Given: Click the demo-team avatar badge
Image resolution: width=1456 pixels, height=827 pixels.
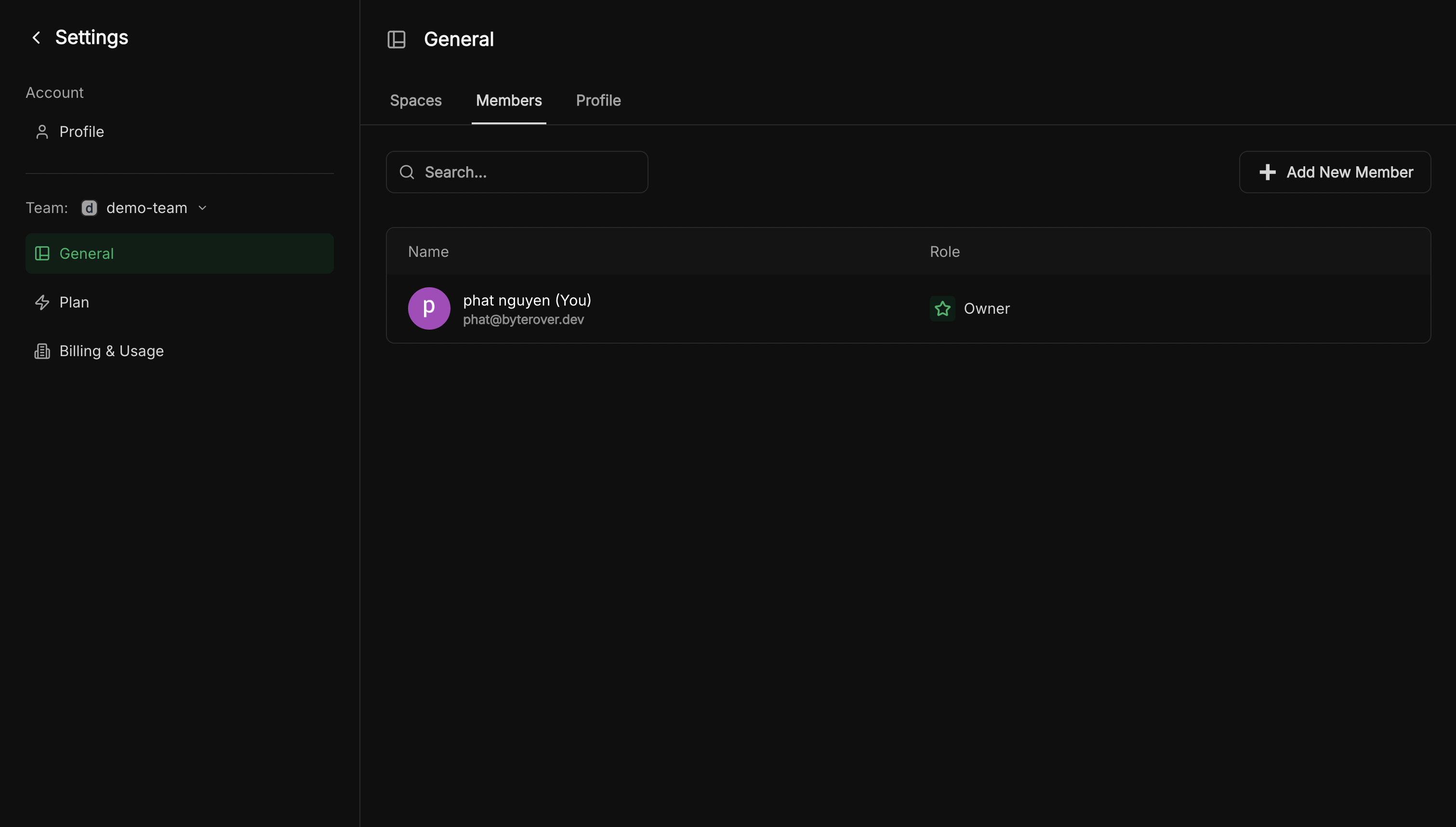Looking at the screenshot, I should [89, 207].
